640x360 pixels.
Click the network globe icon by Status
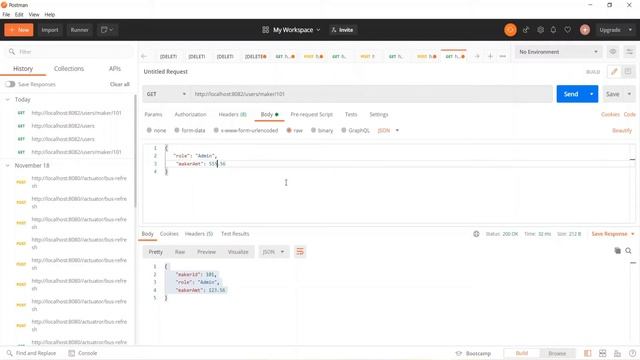pos(476,234)
